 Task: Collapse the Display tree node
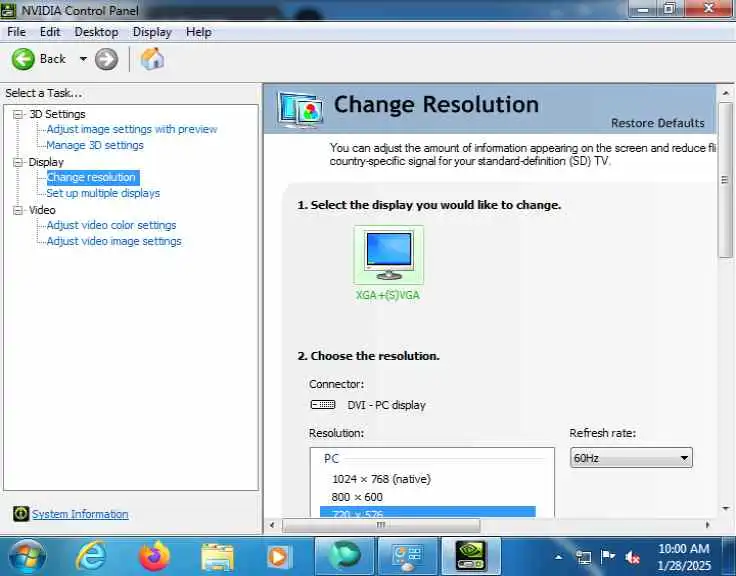coord(18,162)
